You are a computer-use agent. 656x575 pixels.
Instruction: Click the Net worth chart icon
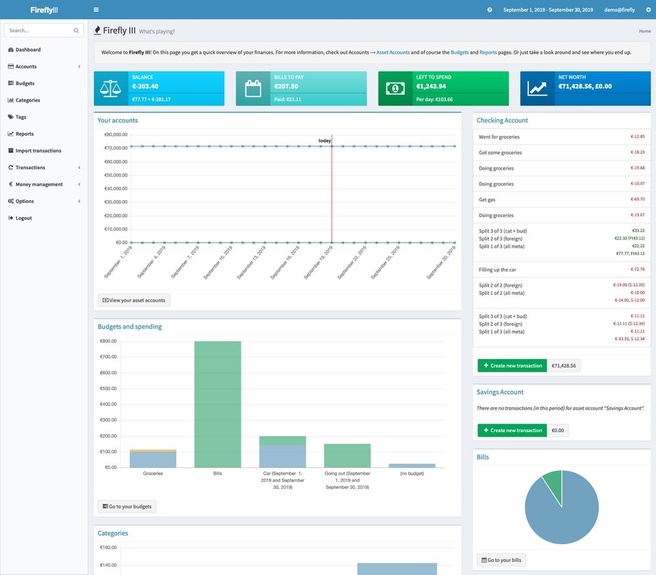537,89
